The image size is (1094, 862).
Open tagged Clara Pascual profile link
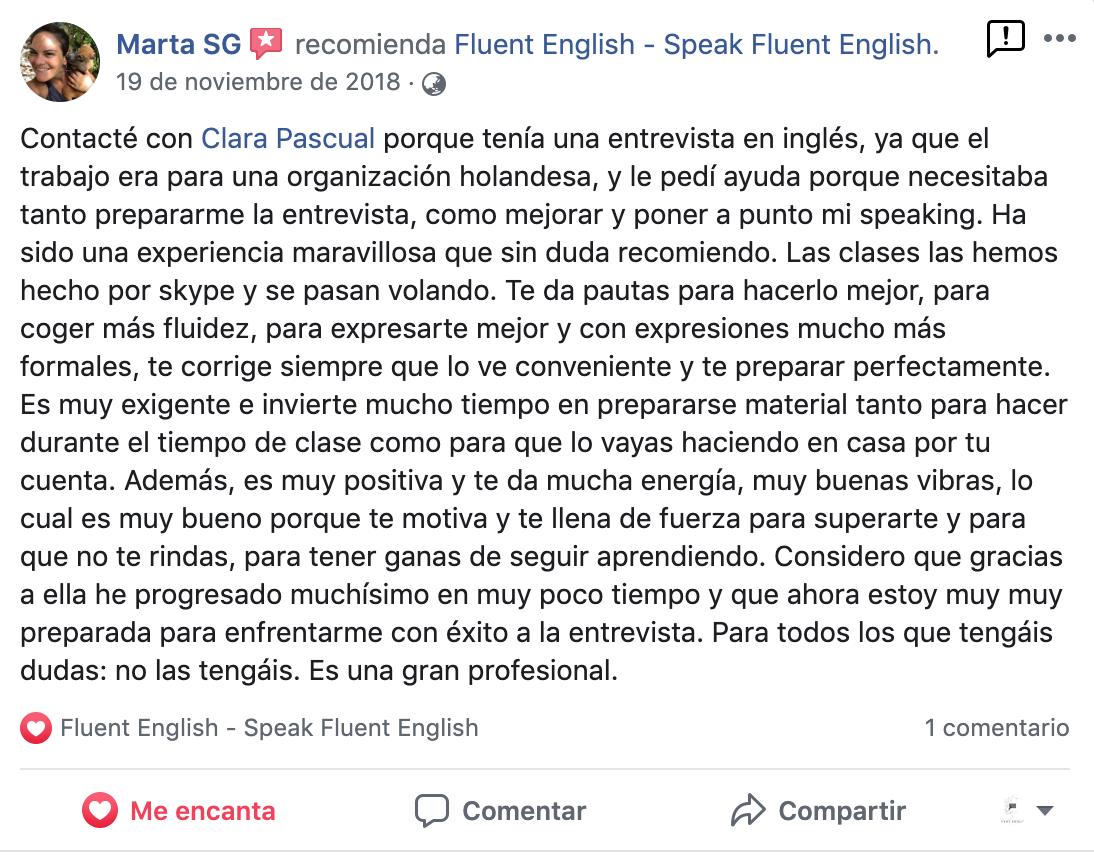point(288,139)
